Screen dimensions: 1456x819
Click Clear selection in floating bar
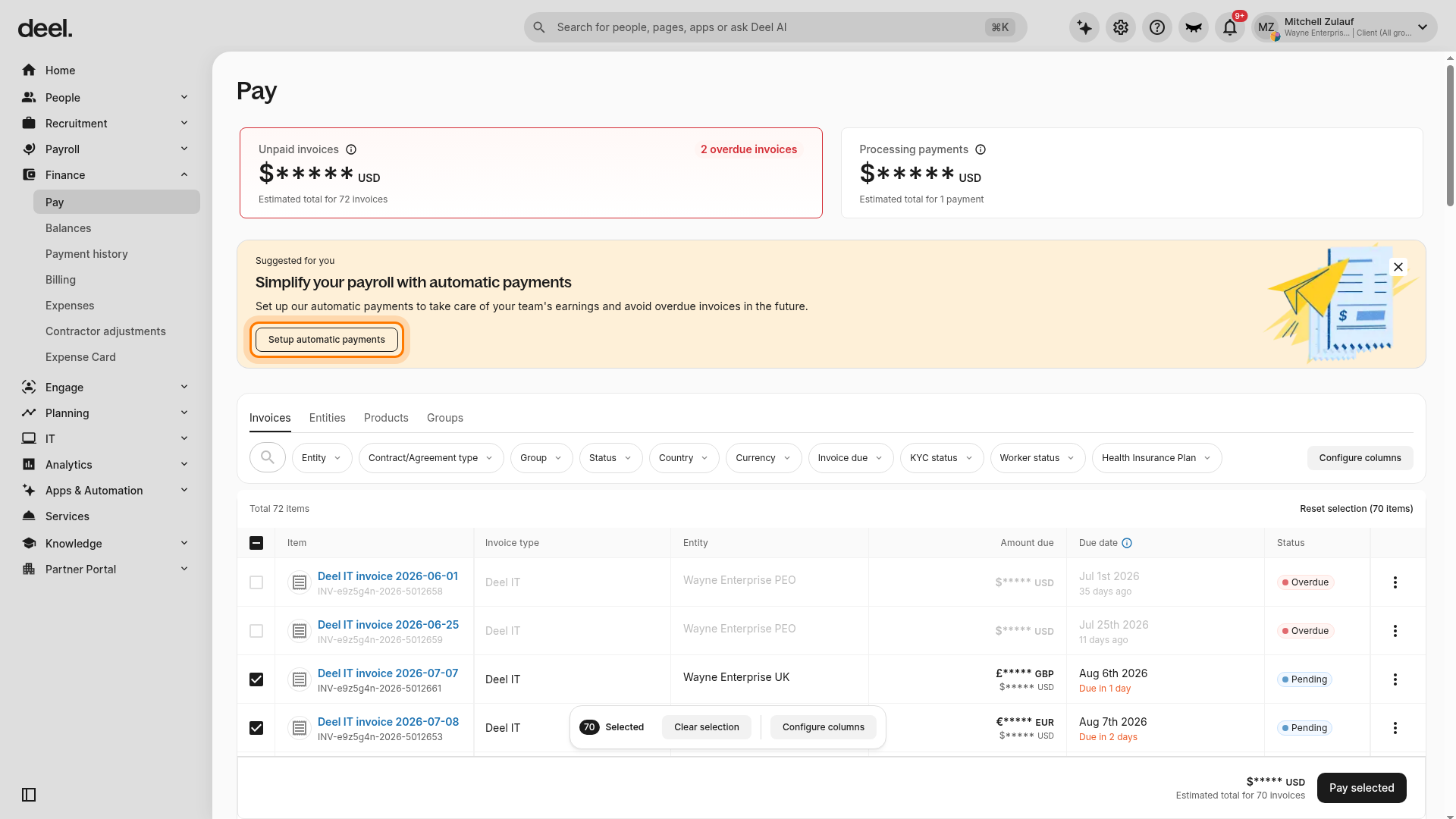pyautogui.click(x=707, y=727)
